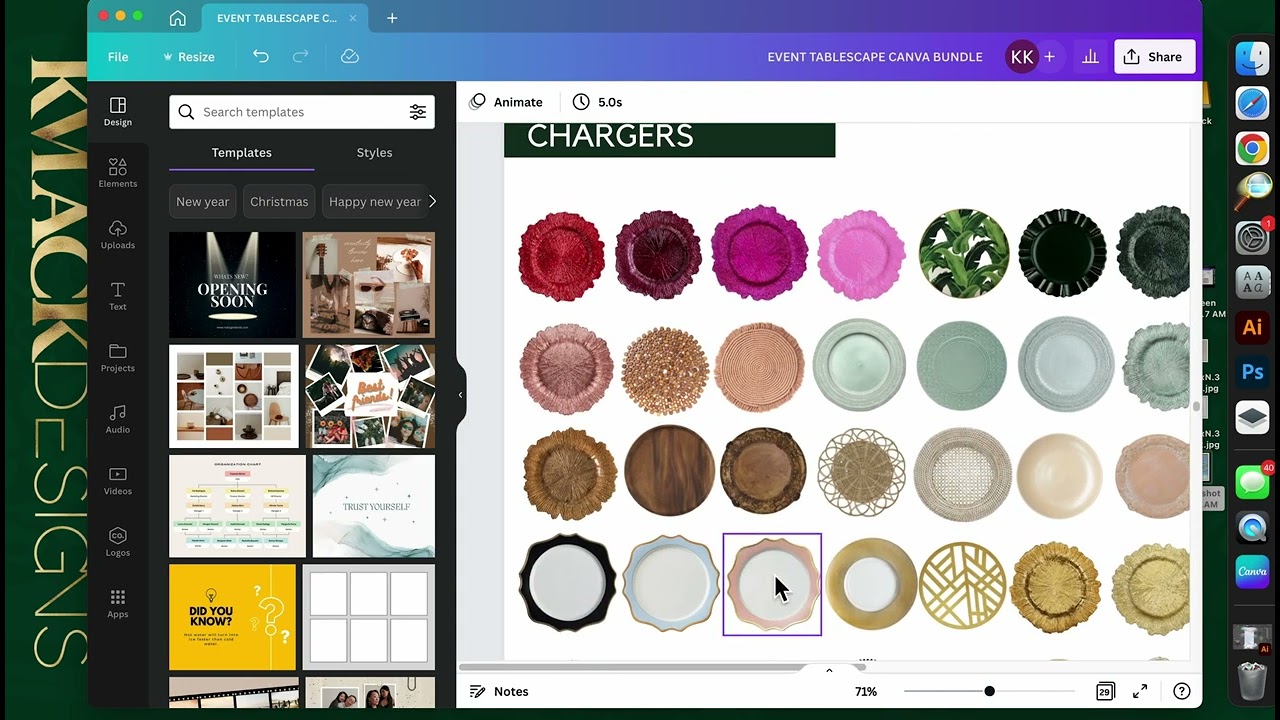Image resolution: width=1280 pixels, height=720 pixels.
Task: Filter by New year chip
Action: [203, 201]
